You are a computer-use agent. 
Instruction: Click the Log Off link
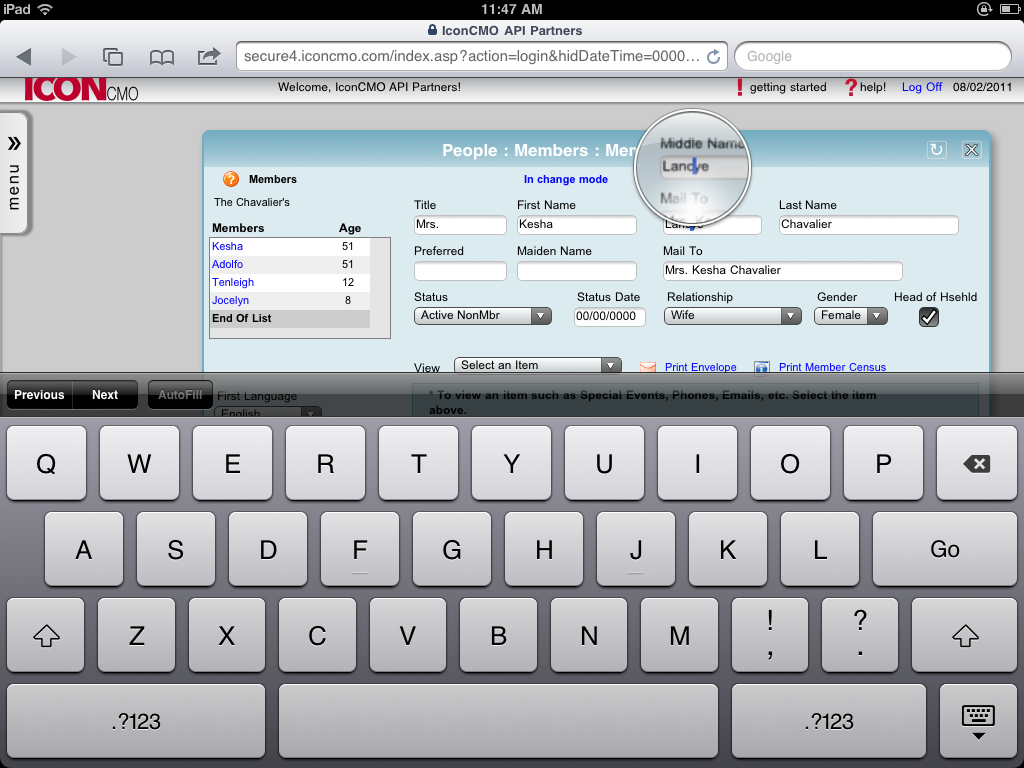pyautogui.click(x=921, y=87)
